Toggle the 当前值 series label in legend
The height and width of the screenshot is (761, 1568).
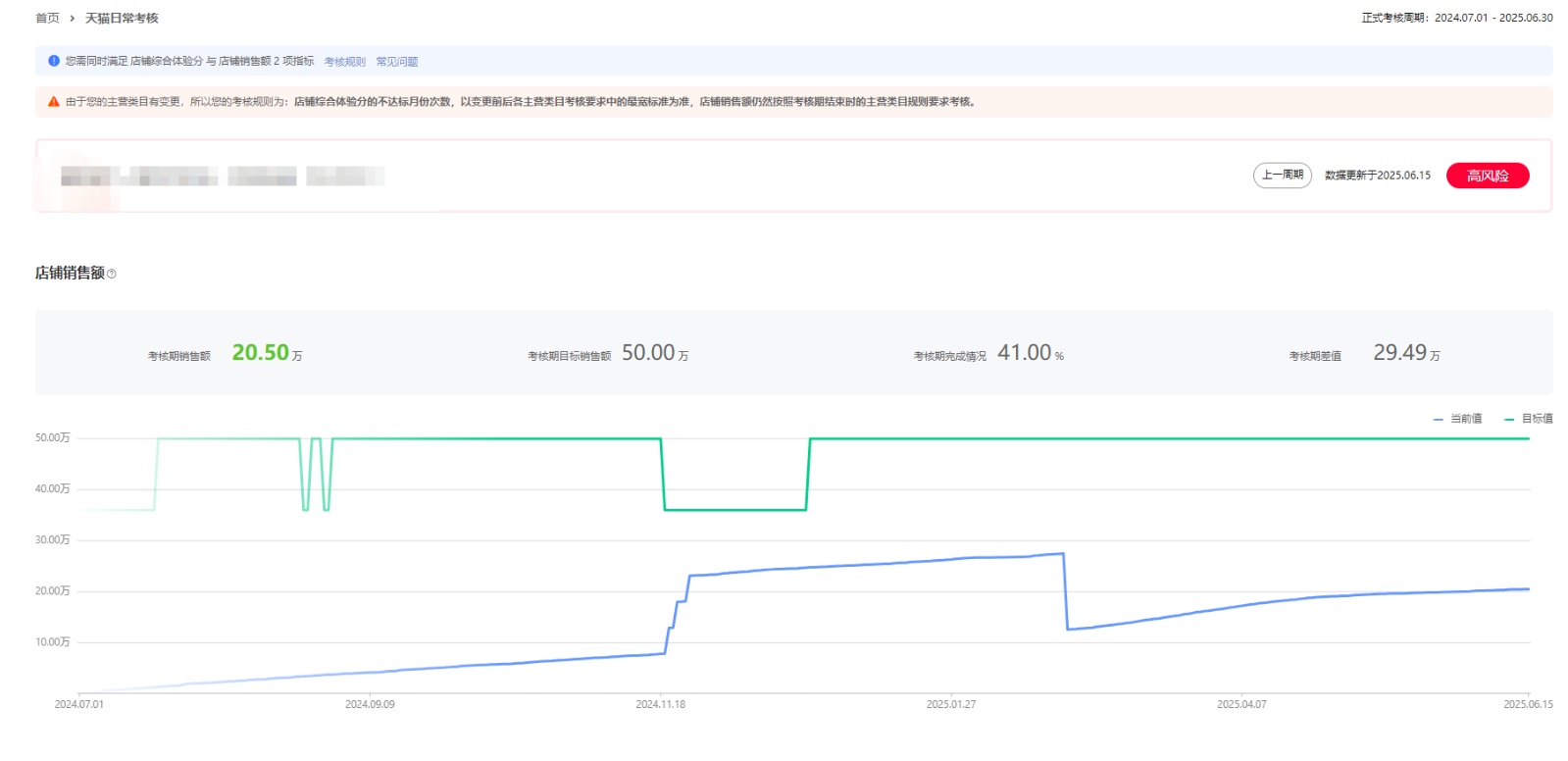click(x=1466, y=419)
